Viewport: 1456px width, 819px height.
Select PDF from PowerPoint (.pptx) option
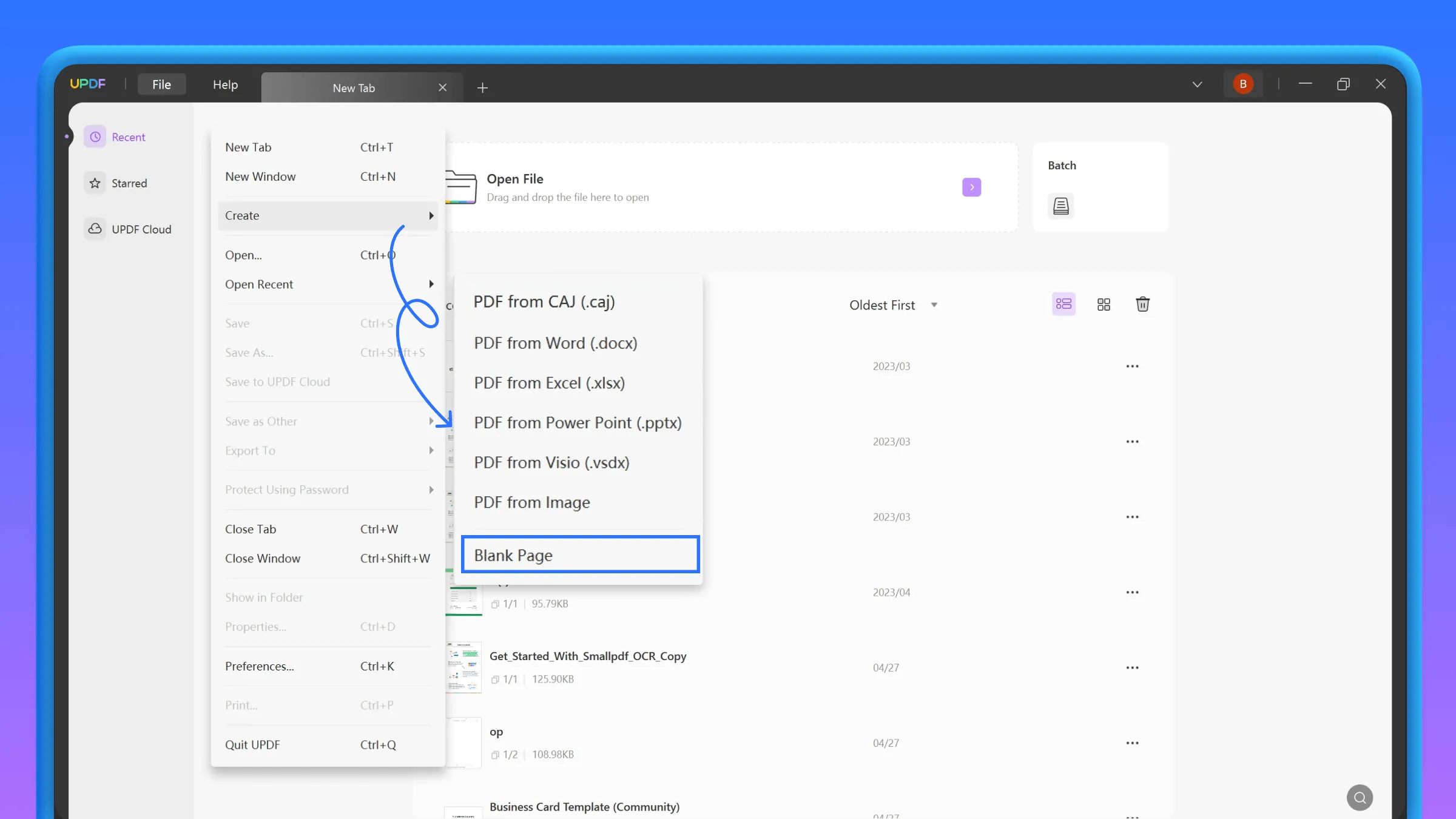click(578, 422)
